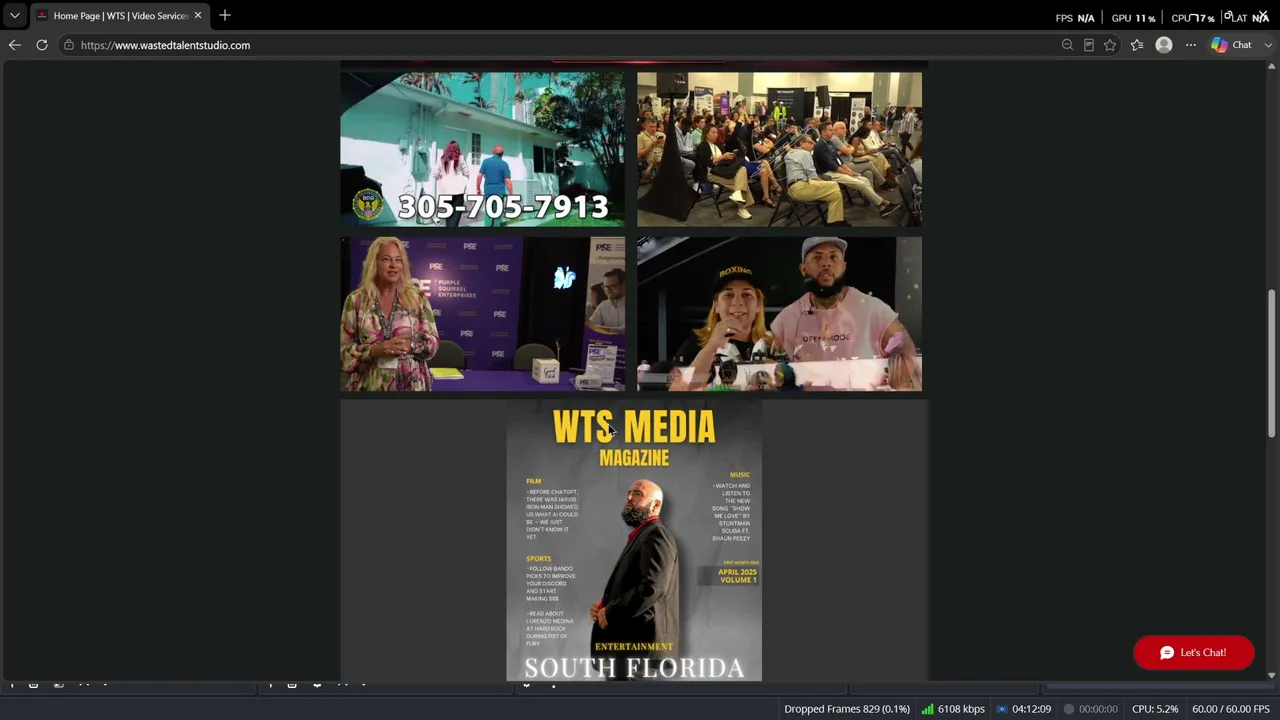This screenshot has height=720, width=1280.
Task: Go back to the previous page
Action: click(x=14, y=45)
